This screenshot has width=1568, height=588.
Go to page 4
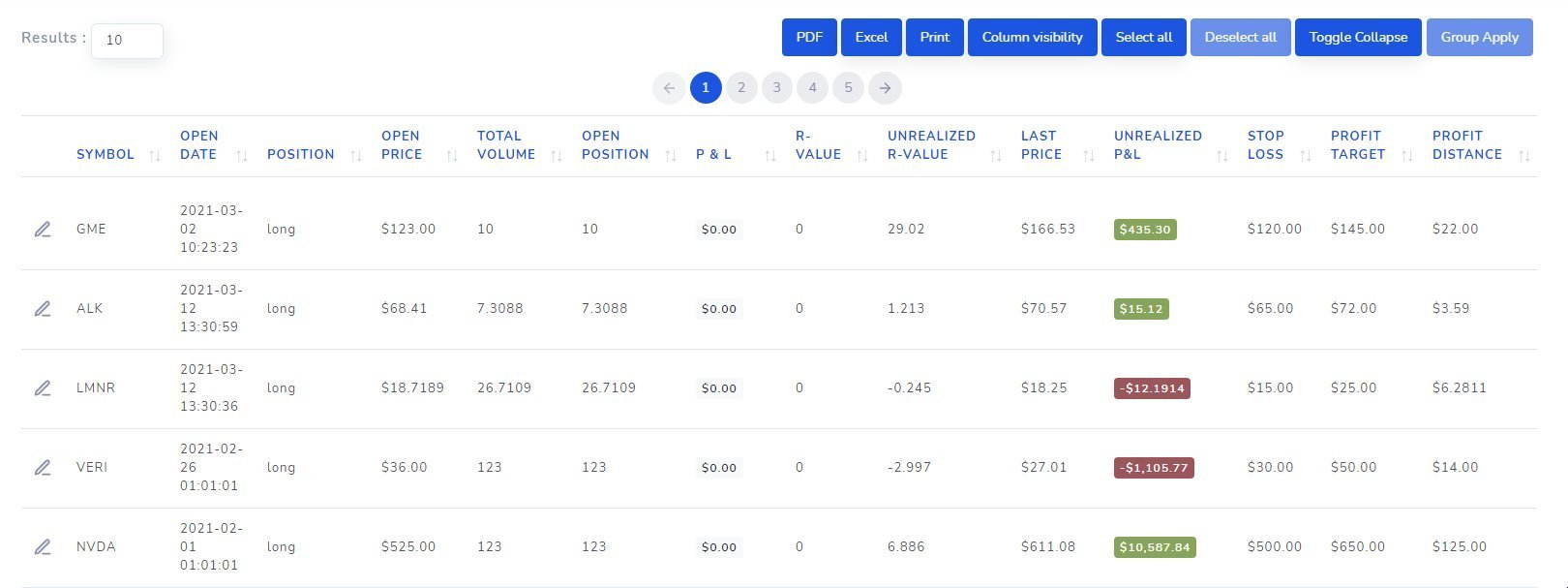pyautogui.click(x=812, y=88)
